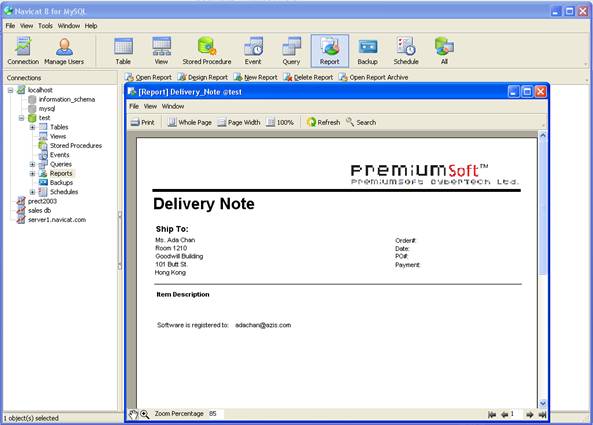The image size is (593, 425).
Task: Open the Schedule toolbar icon
Action: 406,51
